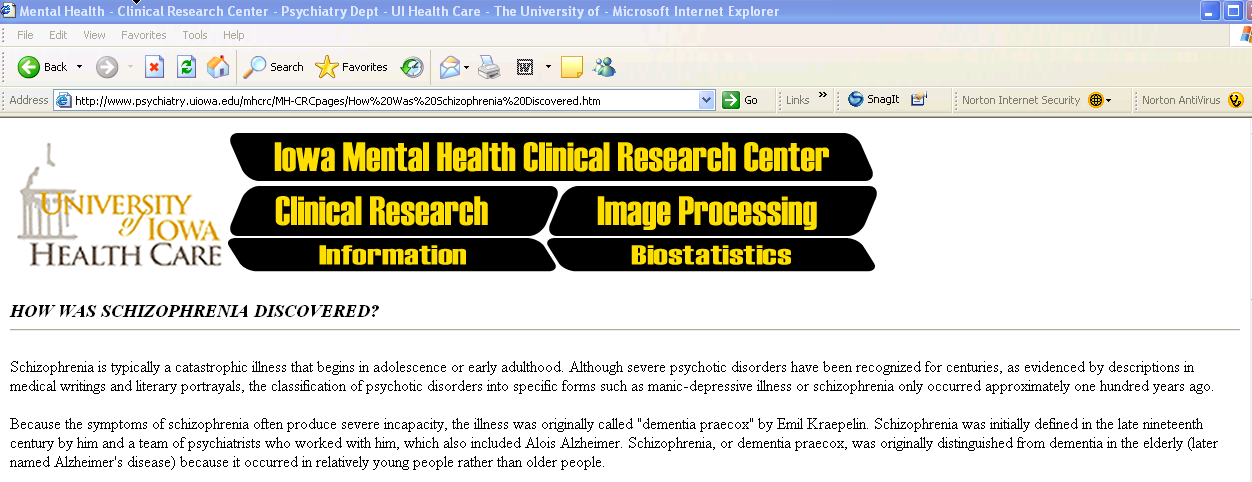Open the Clinical Research navigation button
The image size is (1252, 482).
pos(392,210)
